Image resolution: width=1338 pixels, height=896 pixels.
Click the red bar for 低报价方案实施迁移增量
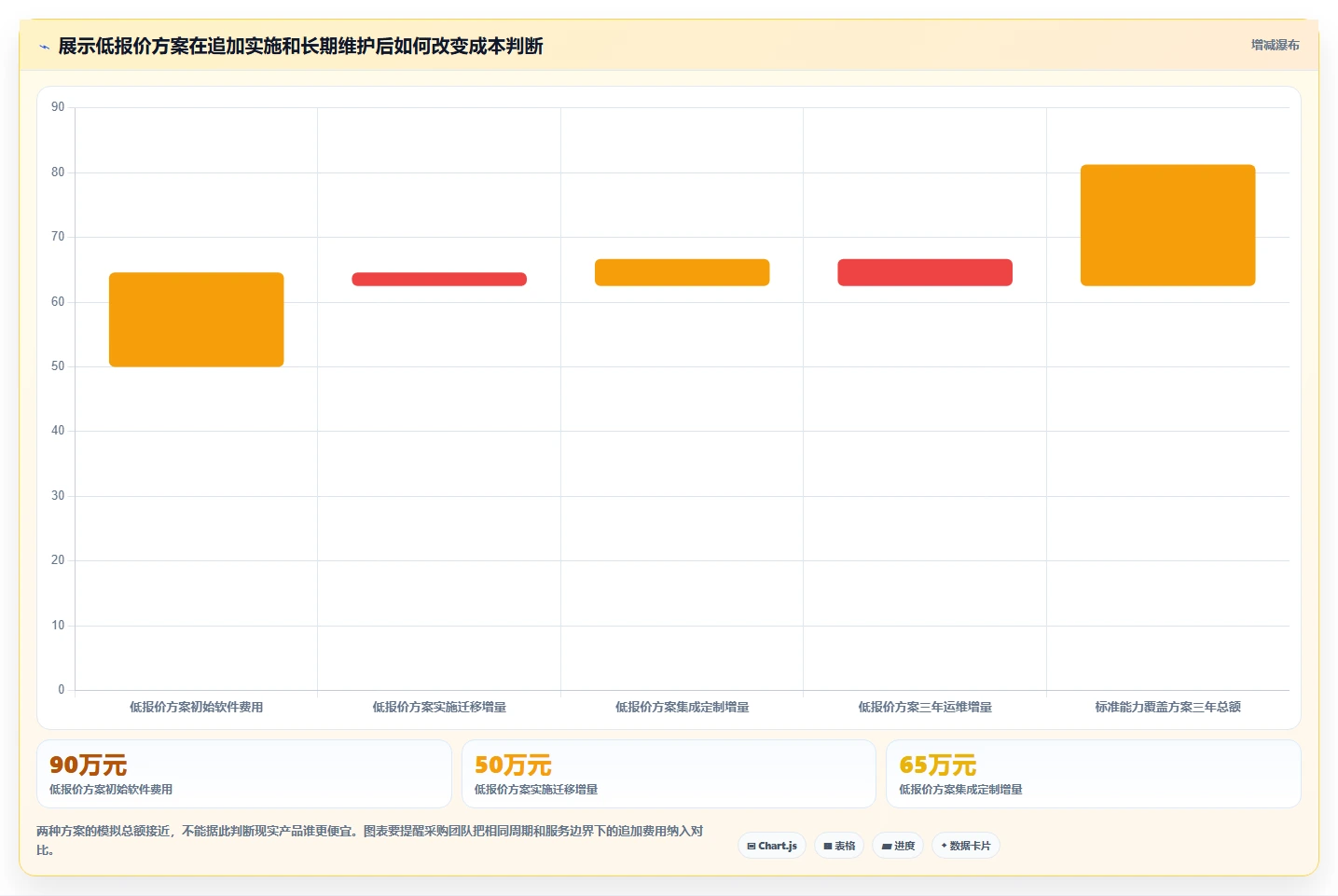[439, 279]
